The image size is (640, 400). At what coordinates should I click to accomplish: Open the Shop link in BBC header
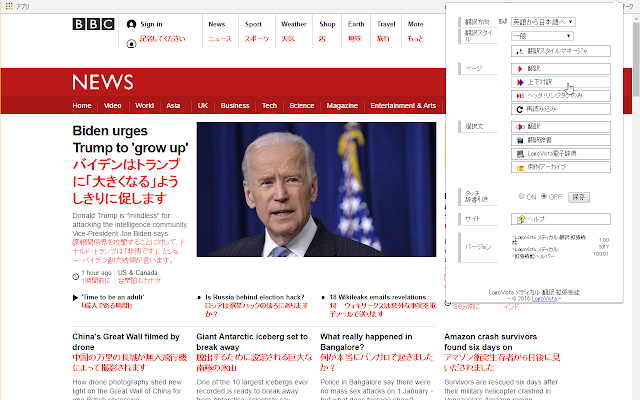(327, 24)
